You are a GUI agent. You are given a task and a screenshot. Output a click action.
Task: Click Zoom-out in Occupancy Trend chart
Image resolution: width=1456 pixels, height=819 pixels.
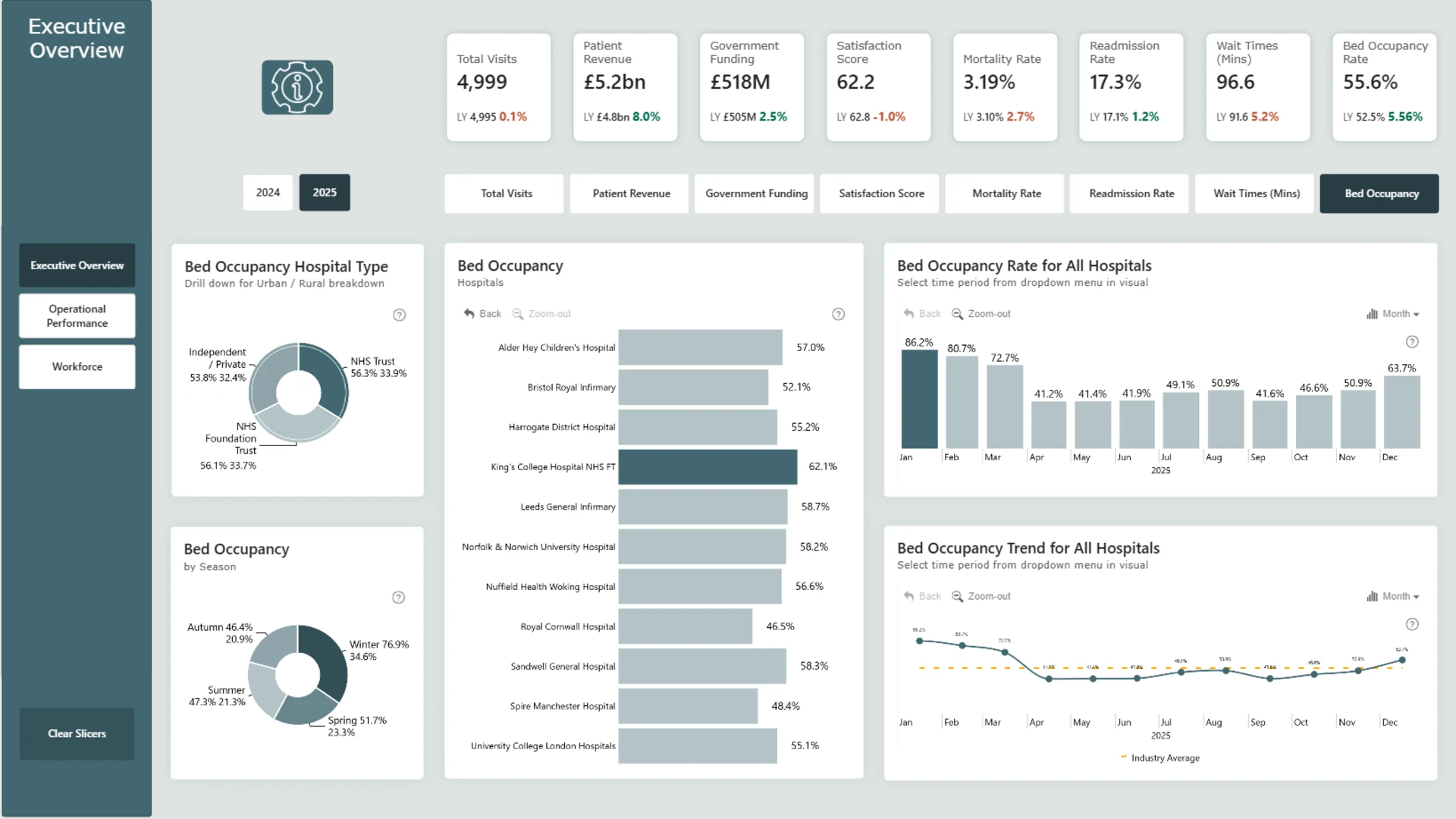click(x=981, y=597)
